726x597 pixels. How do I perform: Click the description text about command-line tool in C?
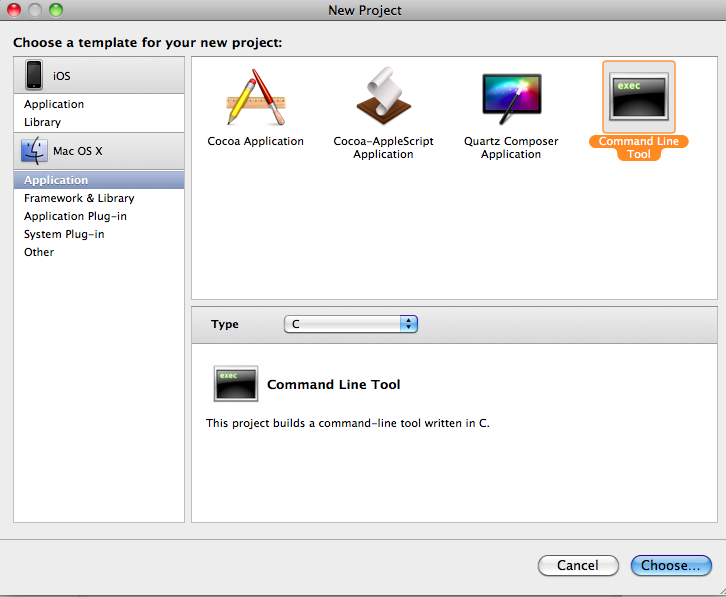348,423
